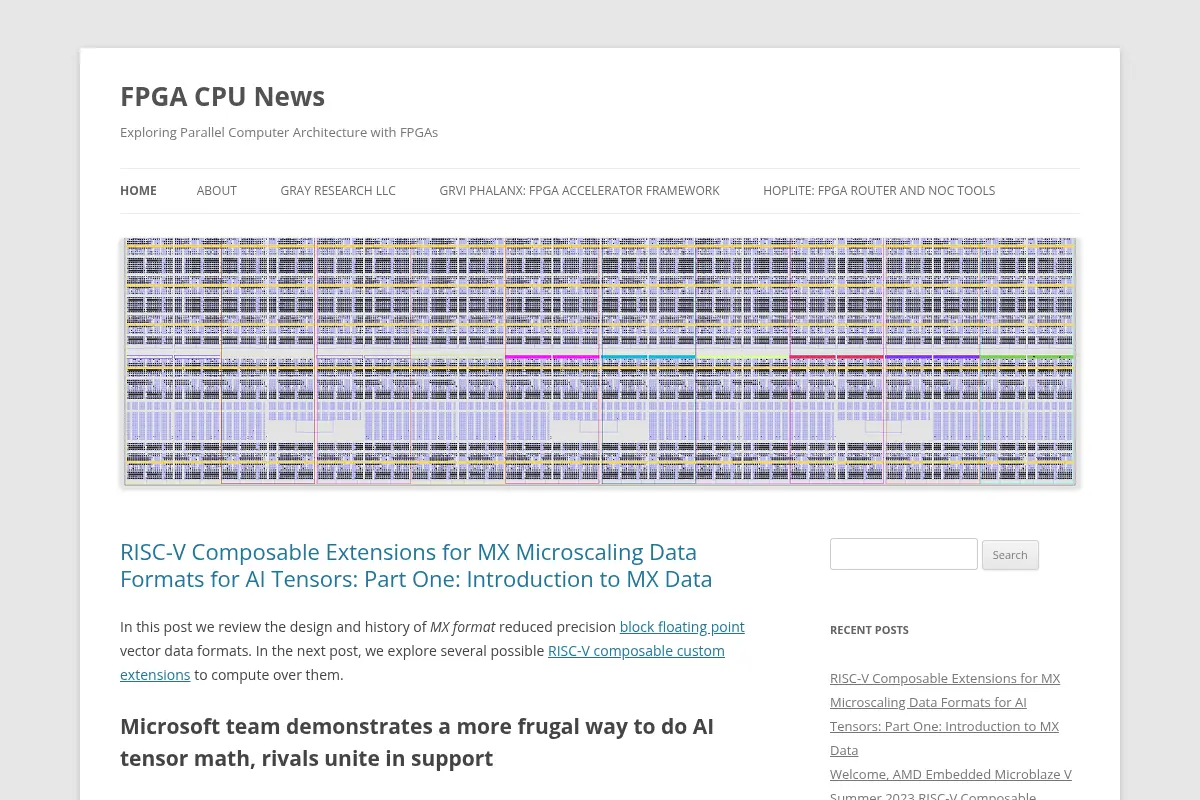The width and height of the screenshot is (1200, 800).
Task: Open the ABOUT menu page
Action: [x=216, y=190]
